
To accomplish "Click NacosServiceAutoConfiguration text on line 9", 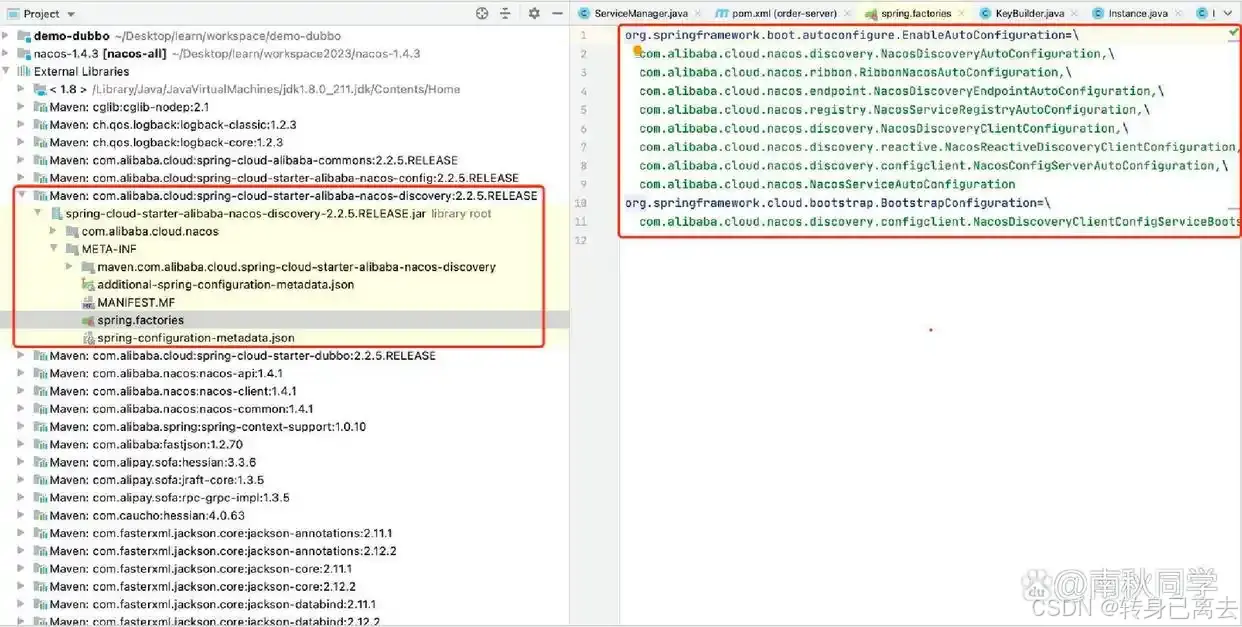I will click(x=912, y=184).
